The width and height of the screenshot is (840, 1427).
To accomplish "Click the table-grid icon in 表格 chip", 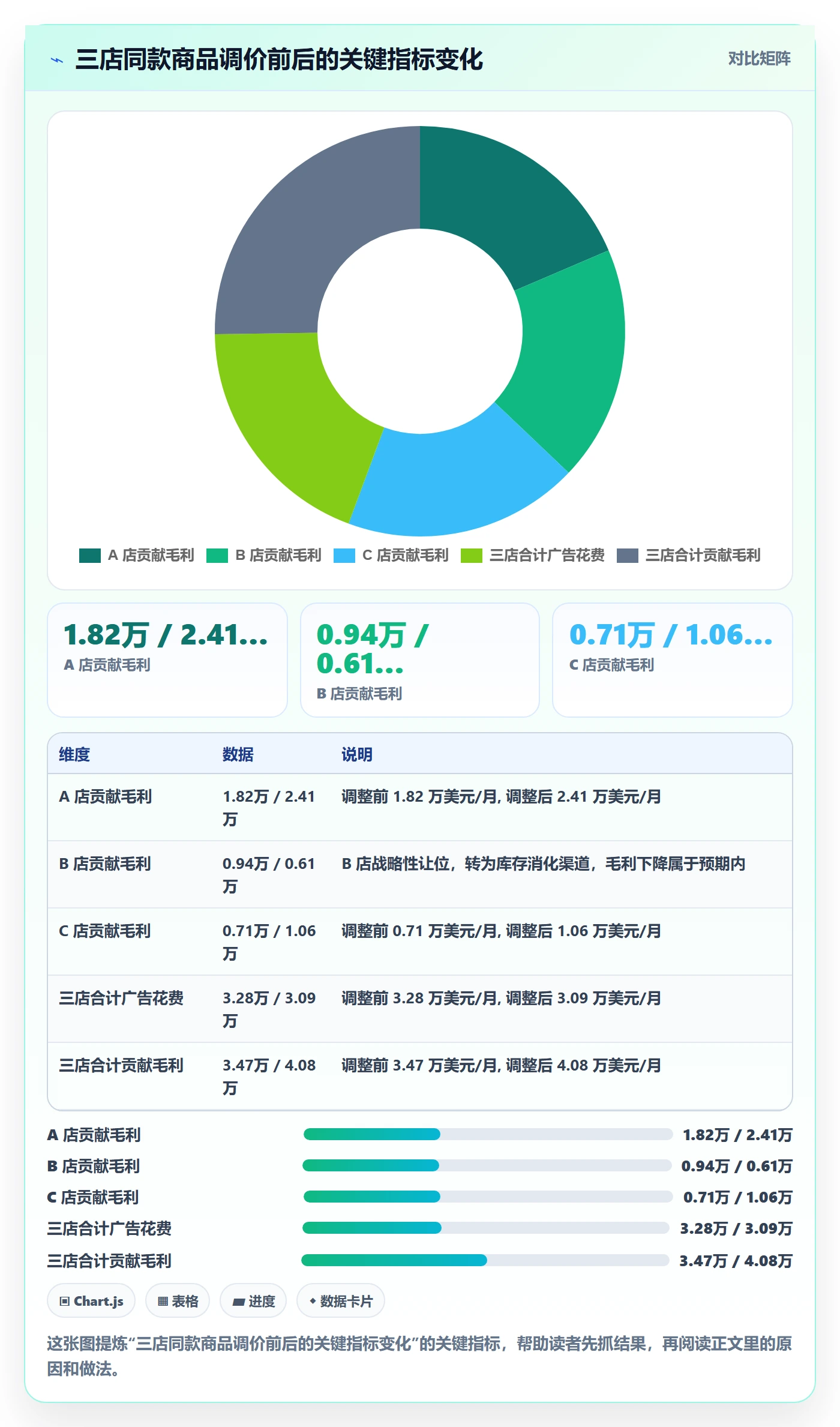I will click(163, 1302).
